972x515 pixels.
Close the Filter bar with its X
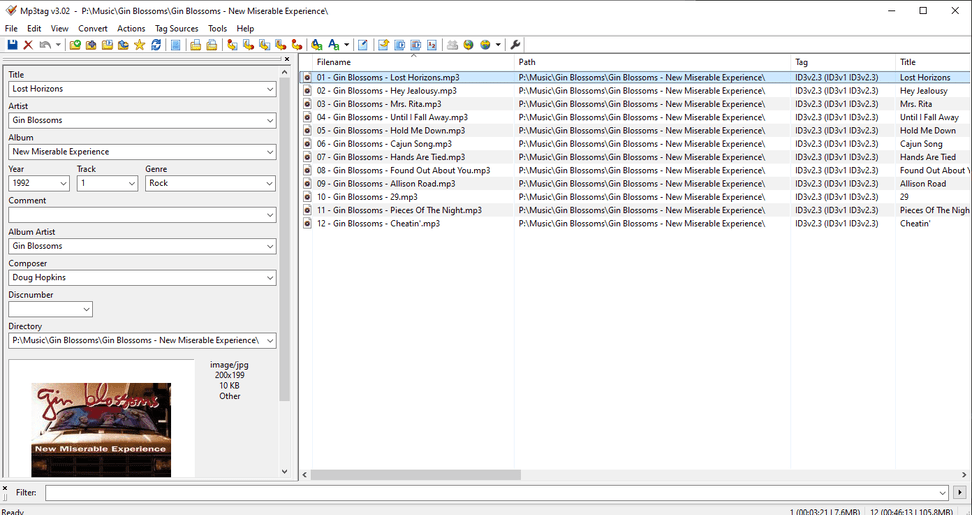click(5, 488)
